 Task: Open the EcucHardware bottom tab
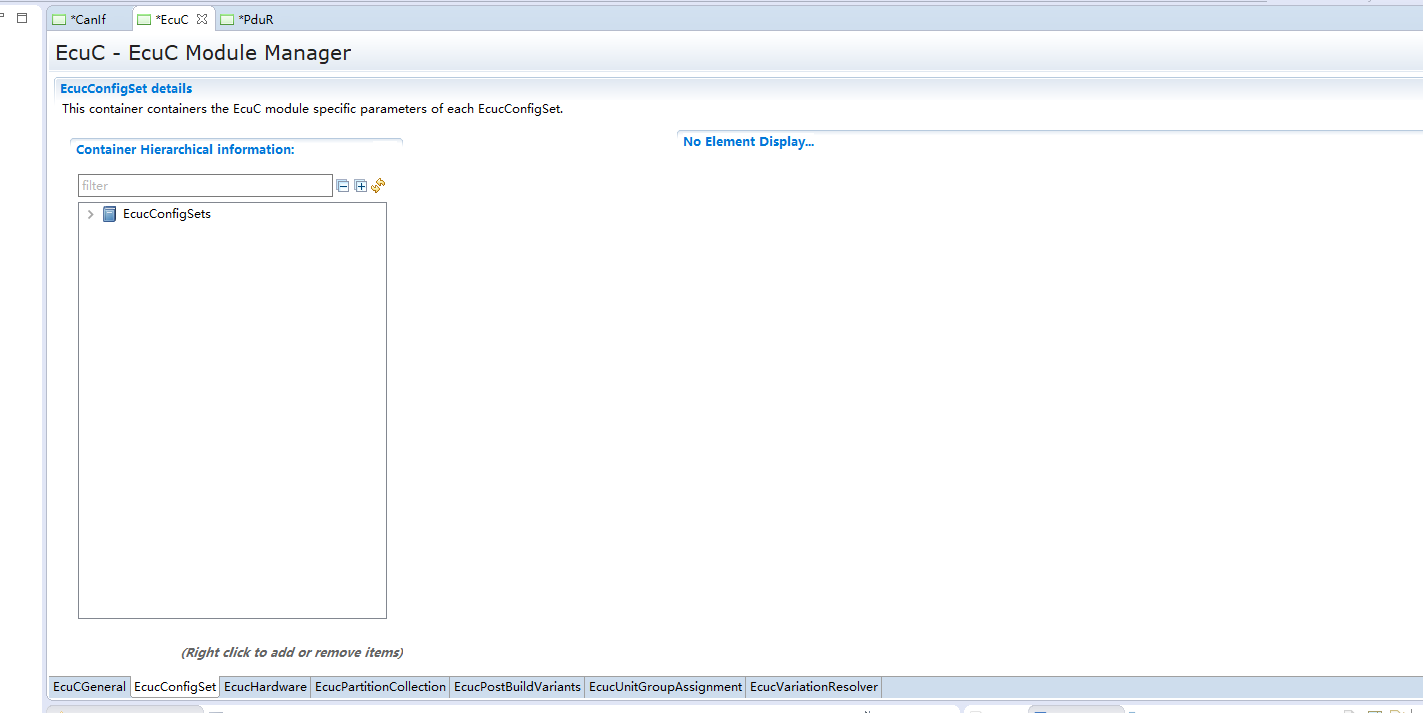265,687
